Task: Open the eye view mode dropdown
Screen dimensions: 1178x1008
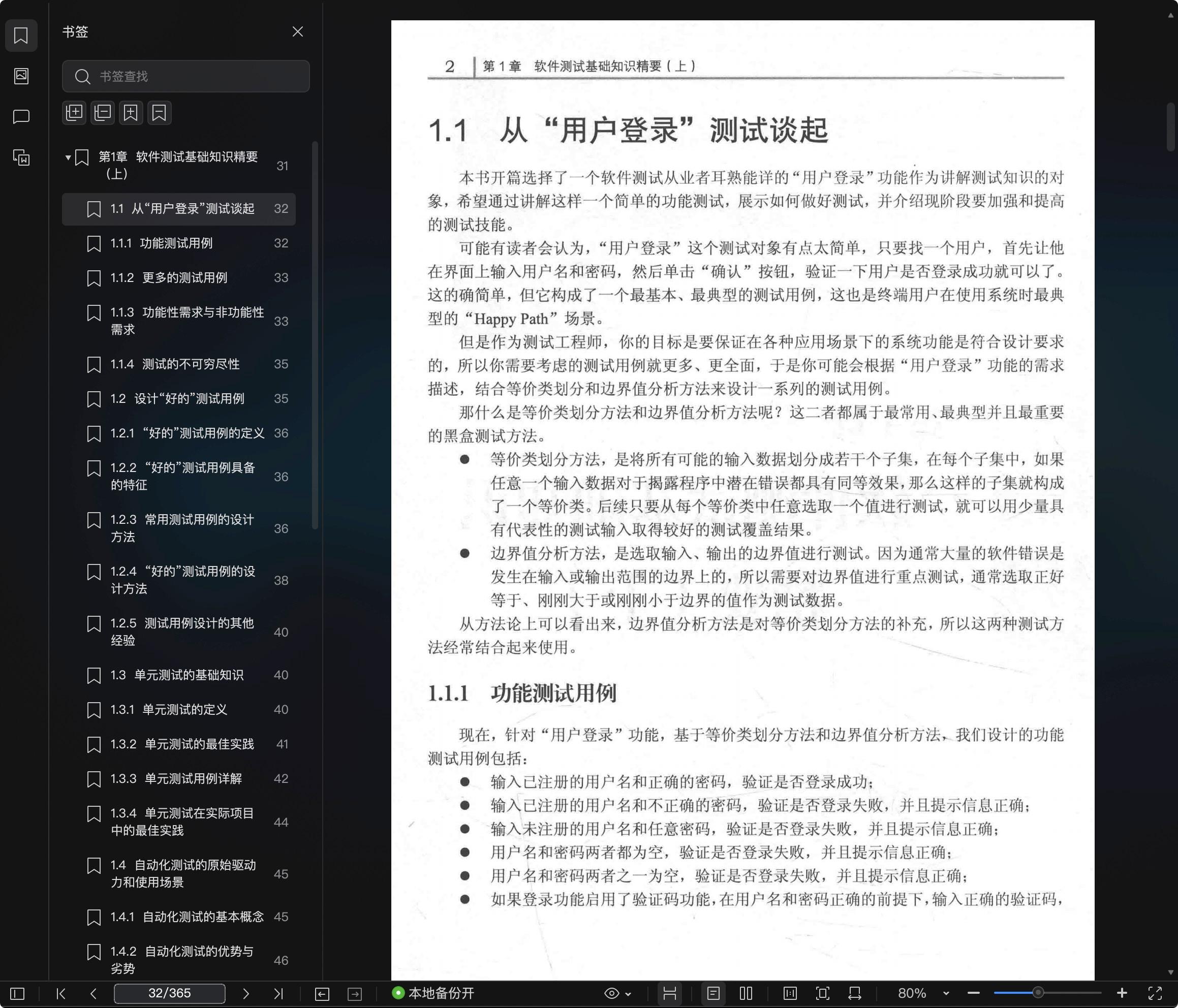Action: (x=617, y=993)
